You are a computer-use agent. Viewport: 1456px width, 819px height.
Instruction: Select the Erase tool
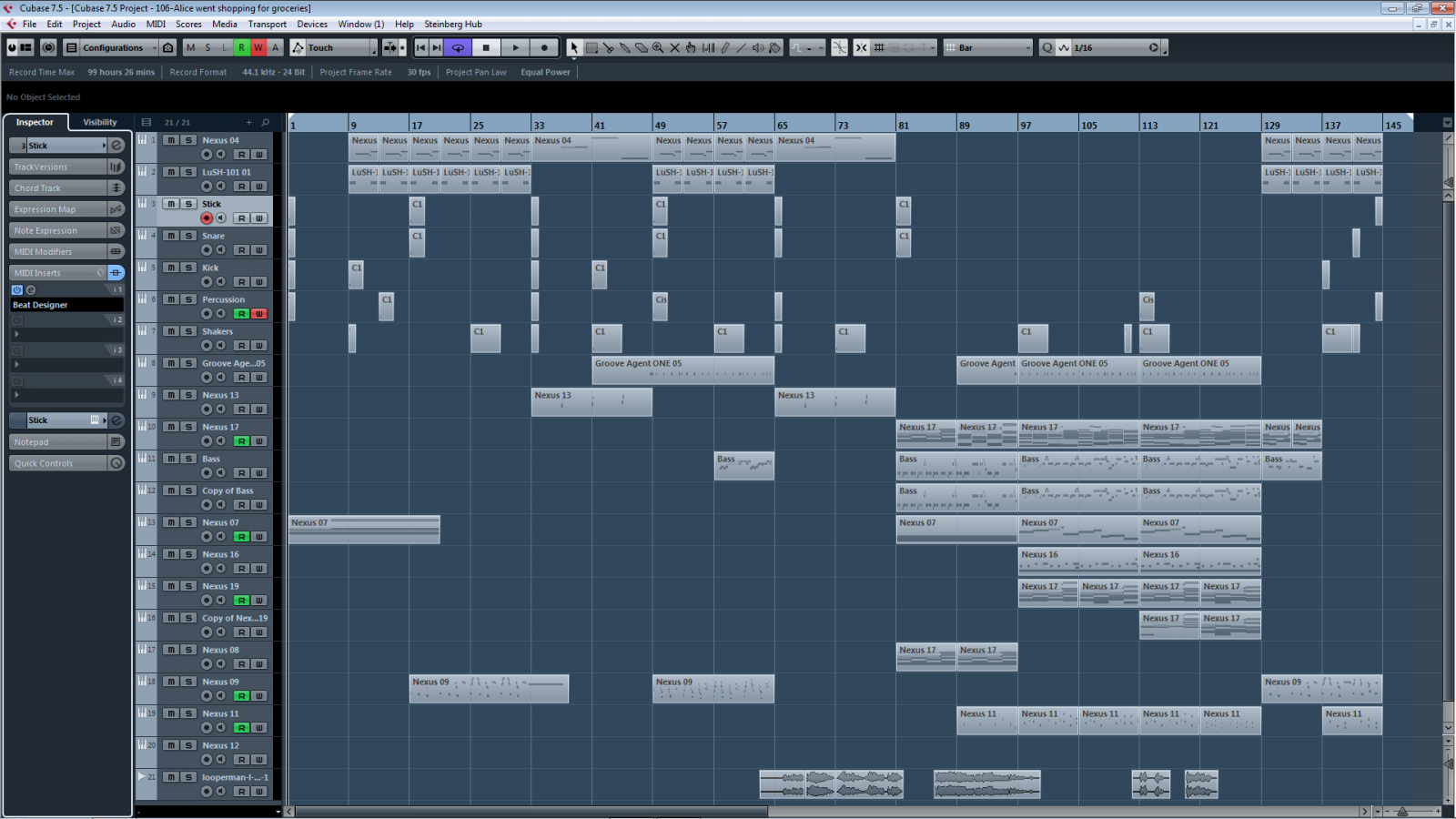[642, 47]
